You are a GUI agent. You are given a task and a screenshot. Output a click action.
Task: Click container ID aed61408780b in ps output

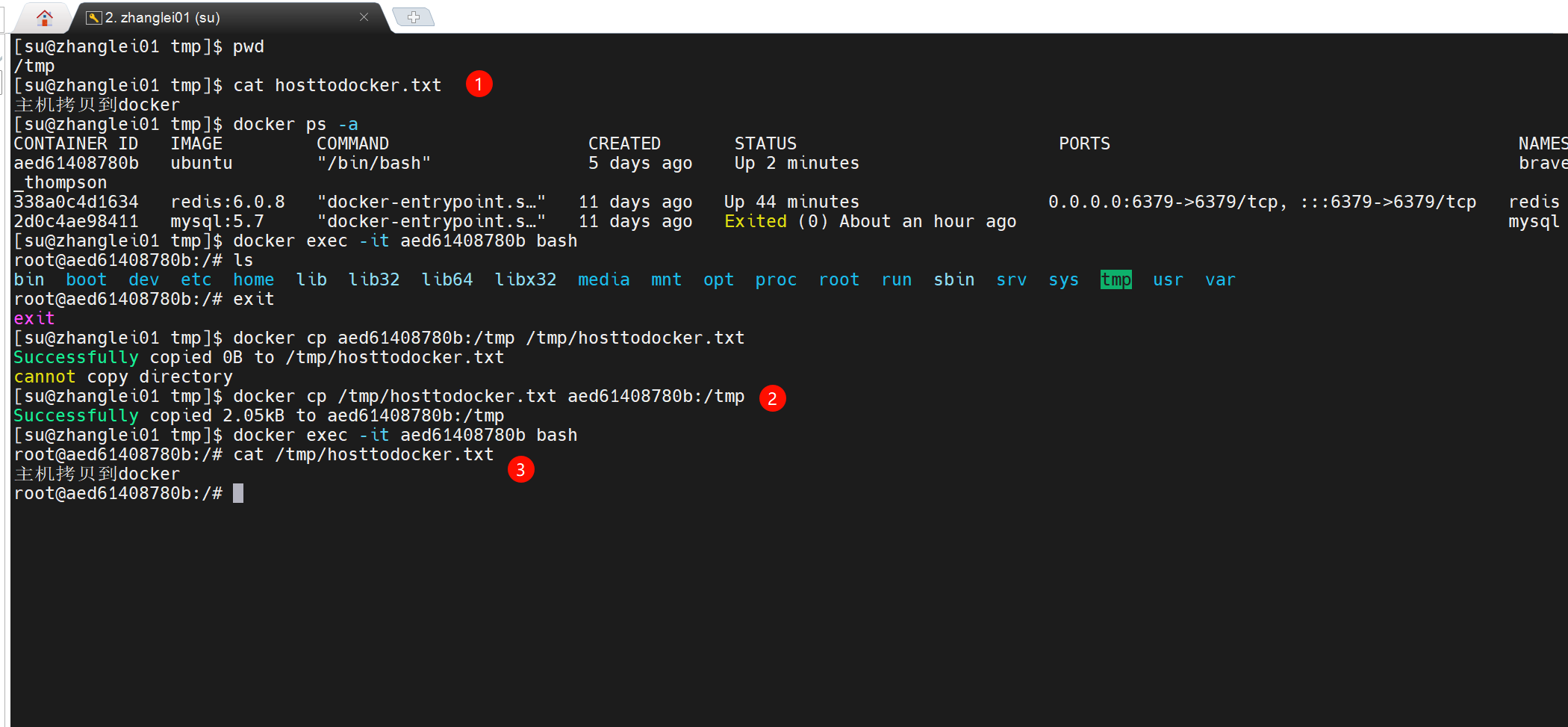[x=77, y=163]
